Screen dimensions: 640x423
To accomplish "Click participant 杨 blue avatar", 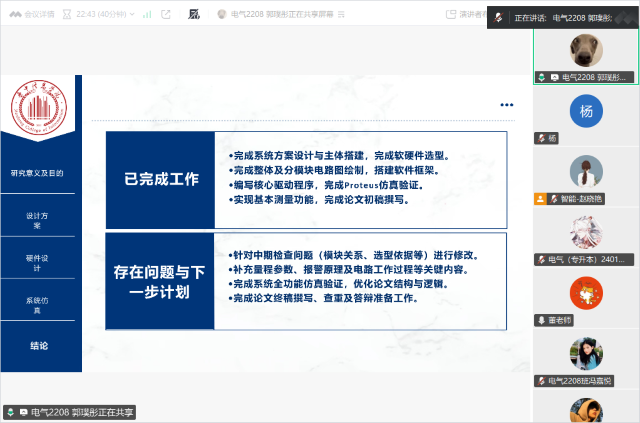I will click(x=586, y=111).
